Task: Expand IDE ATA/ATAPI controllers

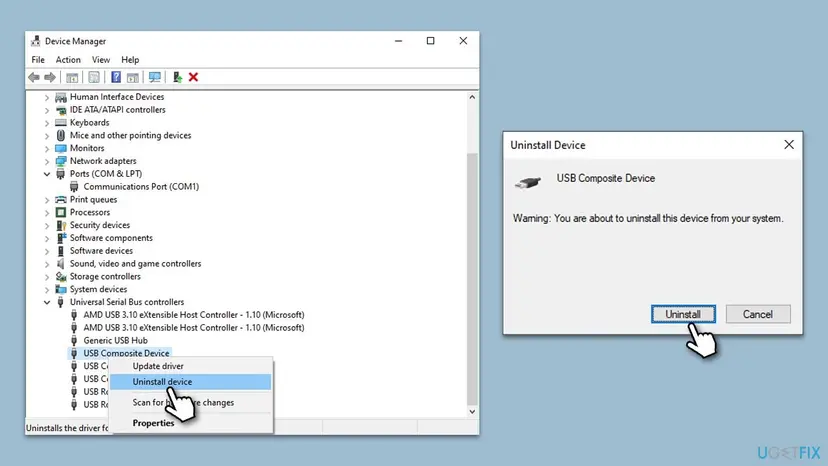Action: tap(47, 110)
